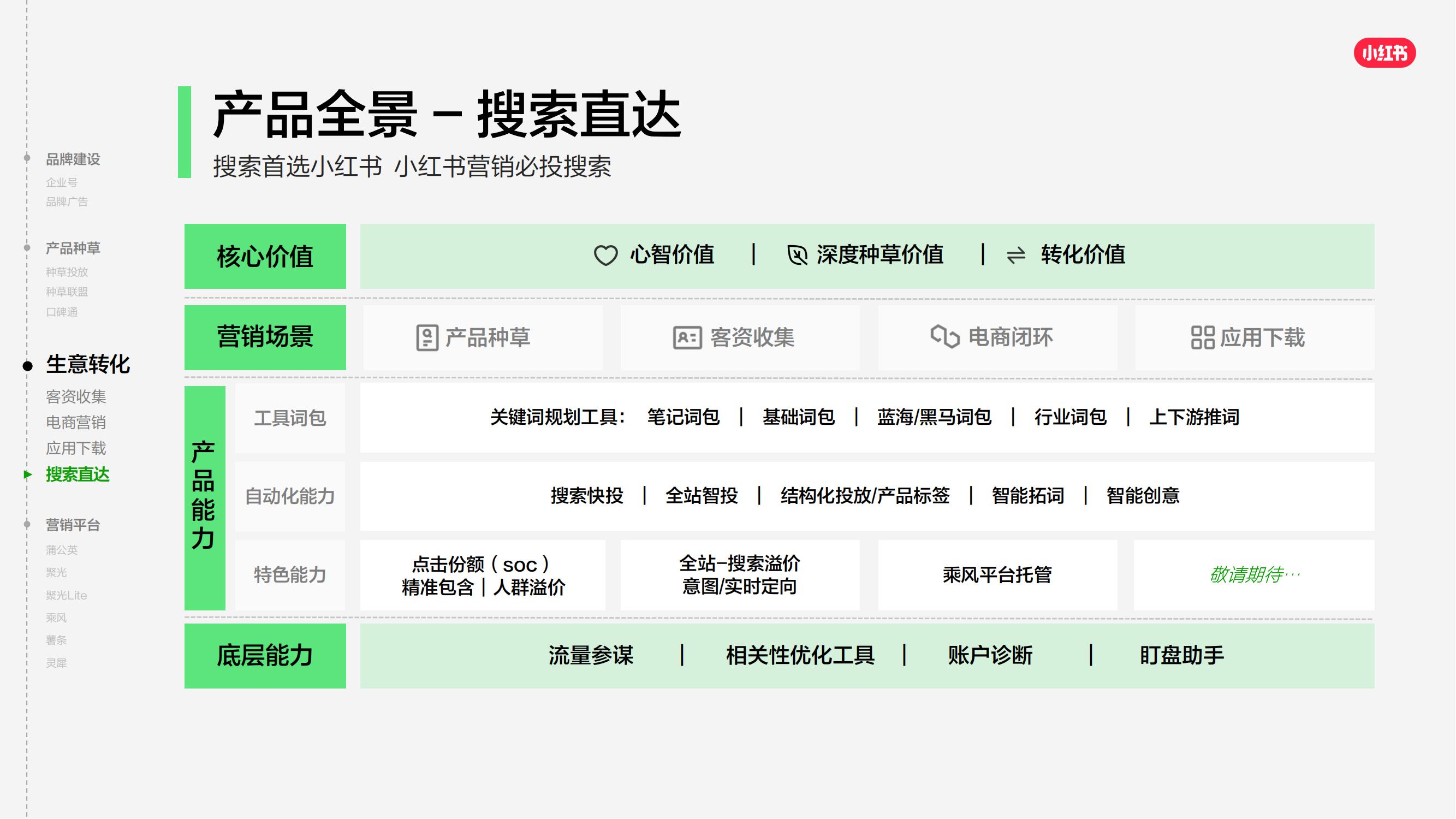Go to 种草联盟 in sidebar

[x=67, y=292]
